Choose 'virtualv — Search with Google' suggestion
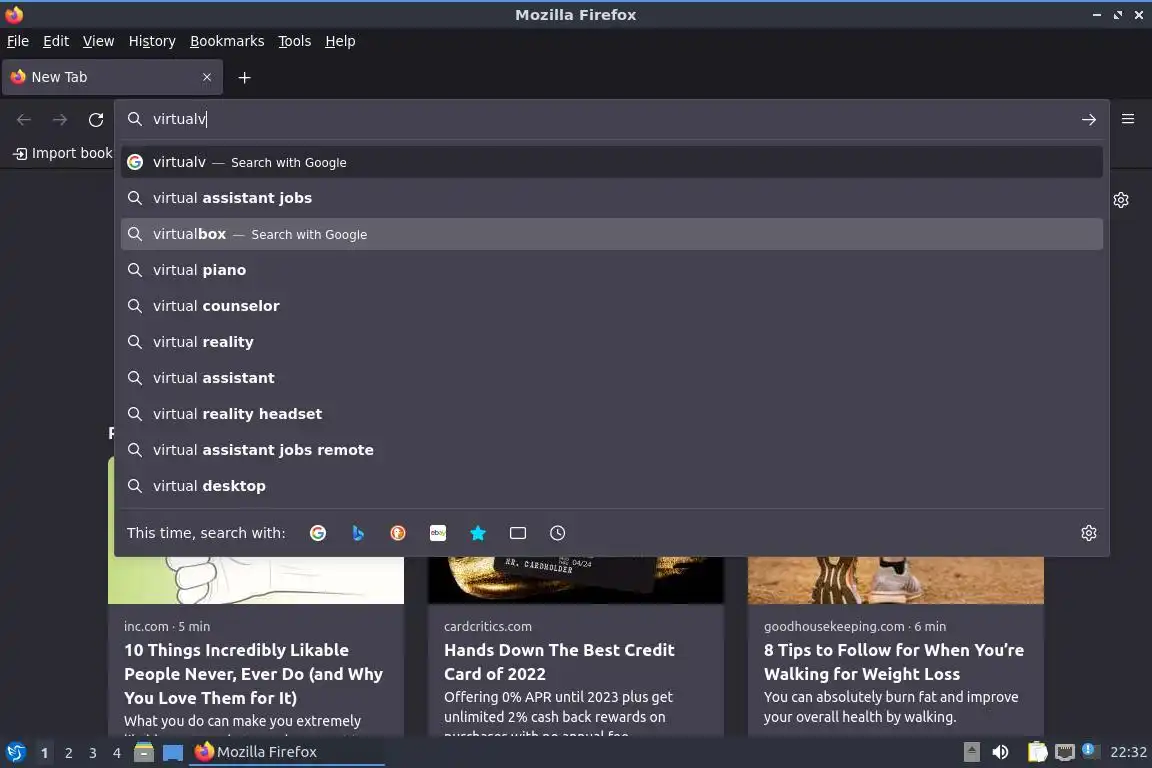 pos(611,162)
